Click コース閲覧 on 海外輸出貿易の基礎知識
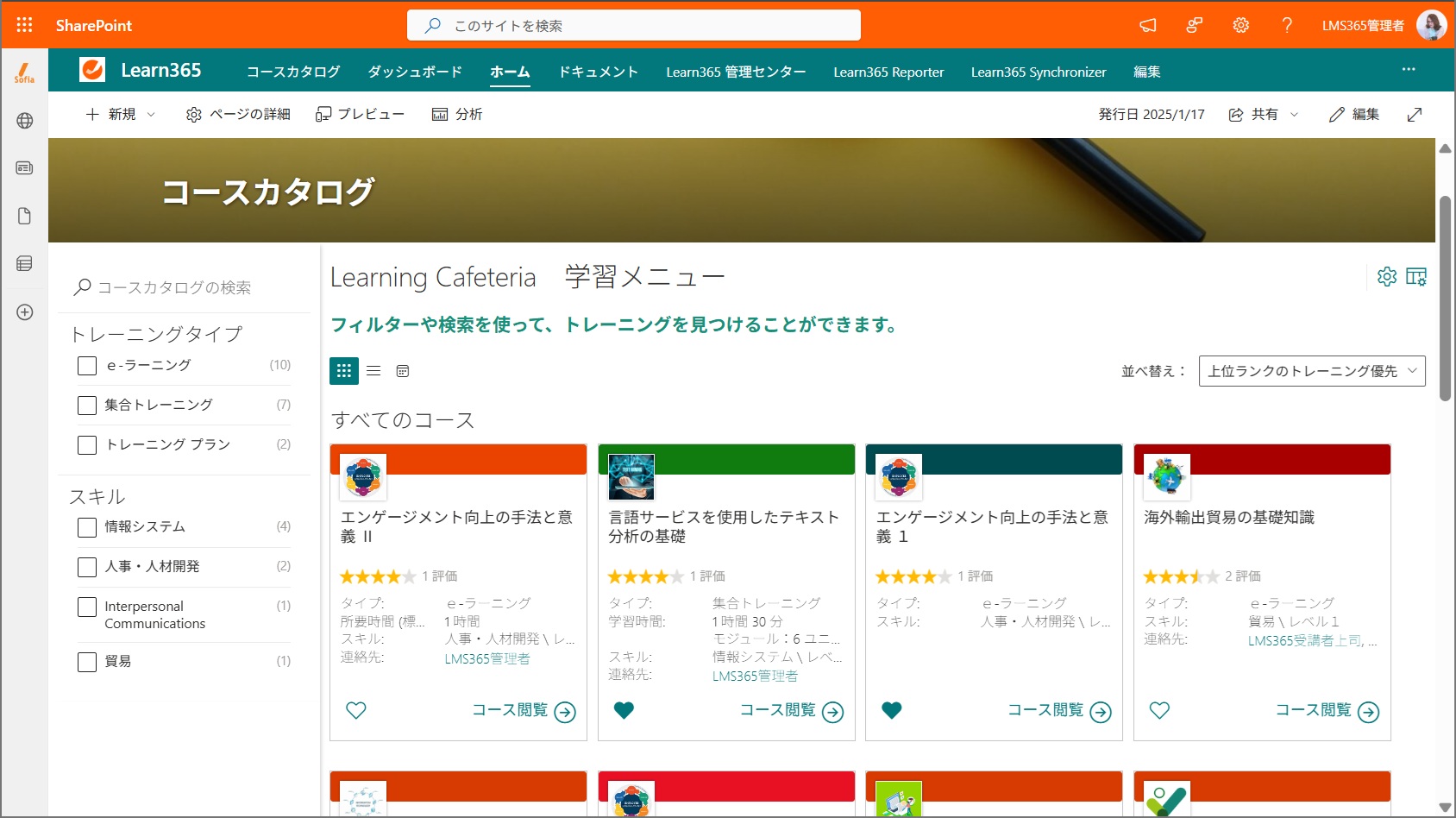 pos(1327,711)
